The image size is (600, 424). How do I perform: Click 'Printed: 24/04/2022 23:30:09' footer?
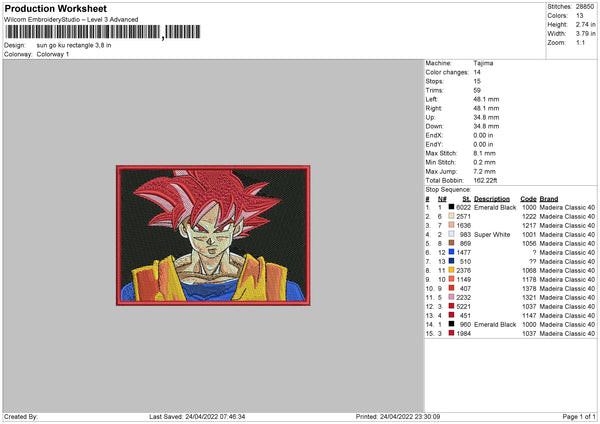(x=398, y=416)
